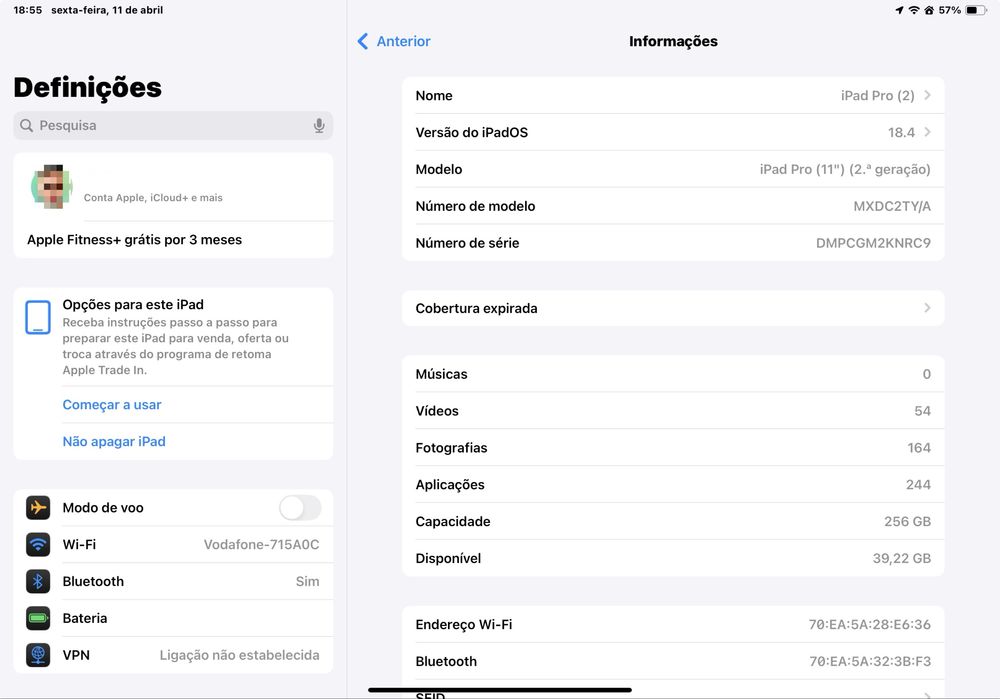Tap the Bluetooth Sim status in sidebar

click(307, 582)
